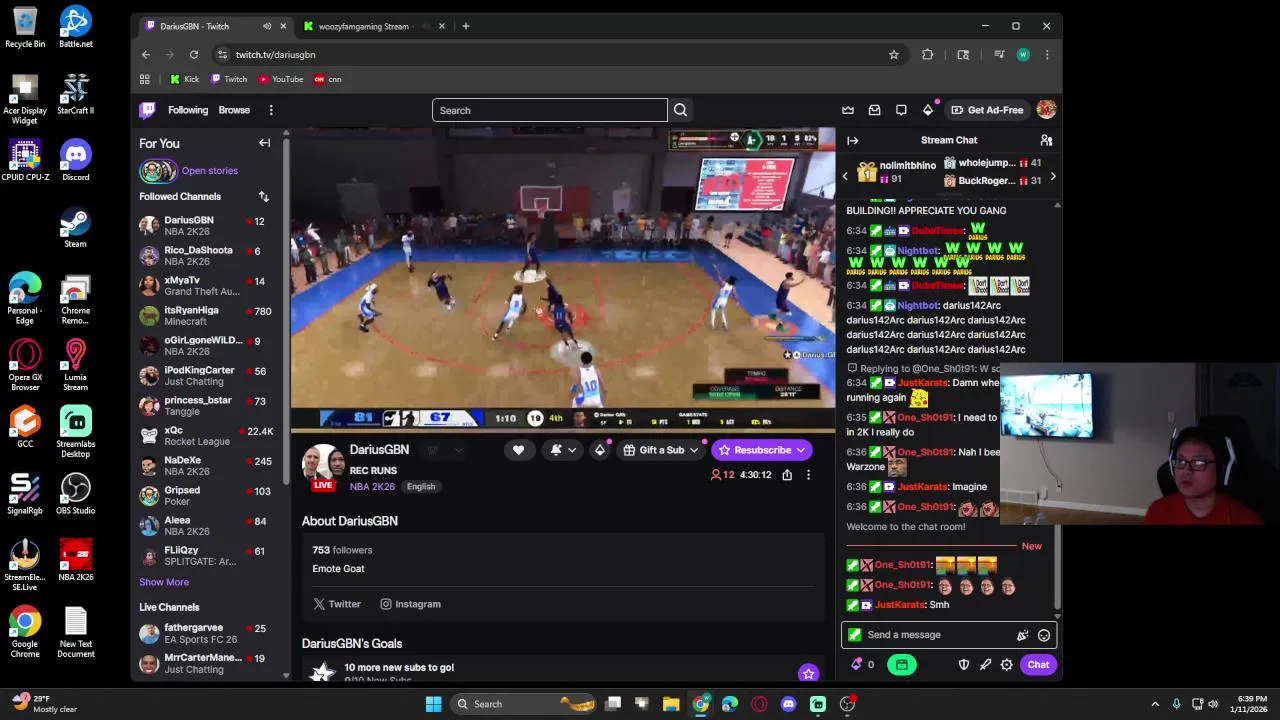This screenshot has height=720, width=1280.
Task: Open Twitter link in About section
Action: pos(337,604)
